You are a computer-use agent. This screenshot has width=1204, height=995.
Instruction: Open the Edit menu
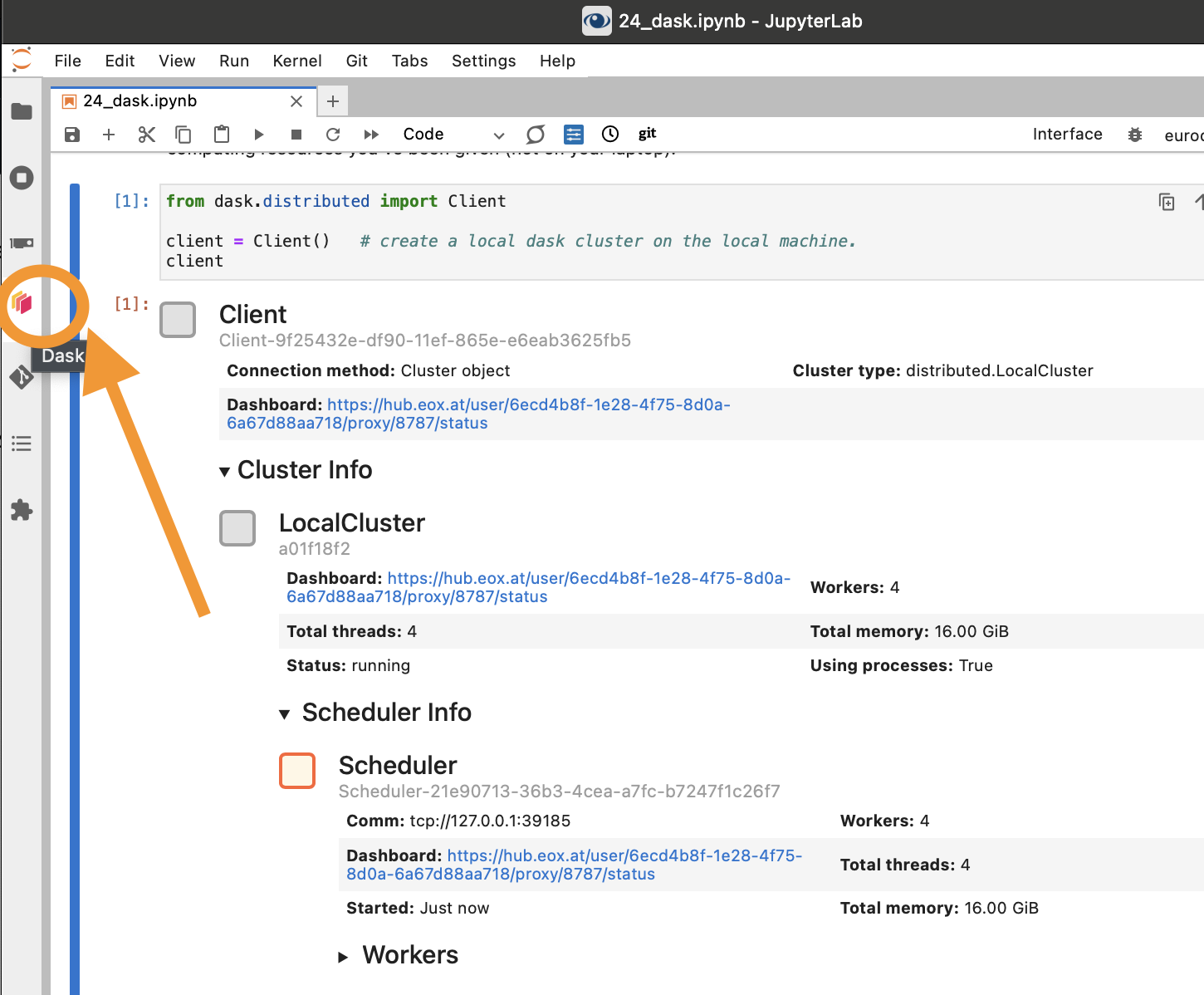pos(120,61)
